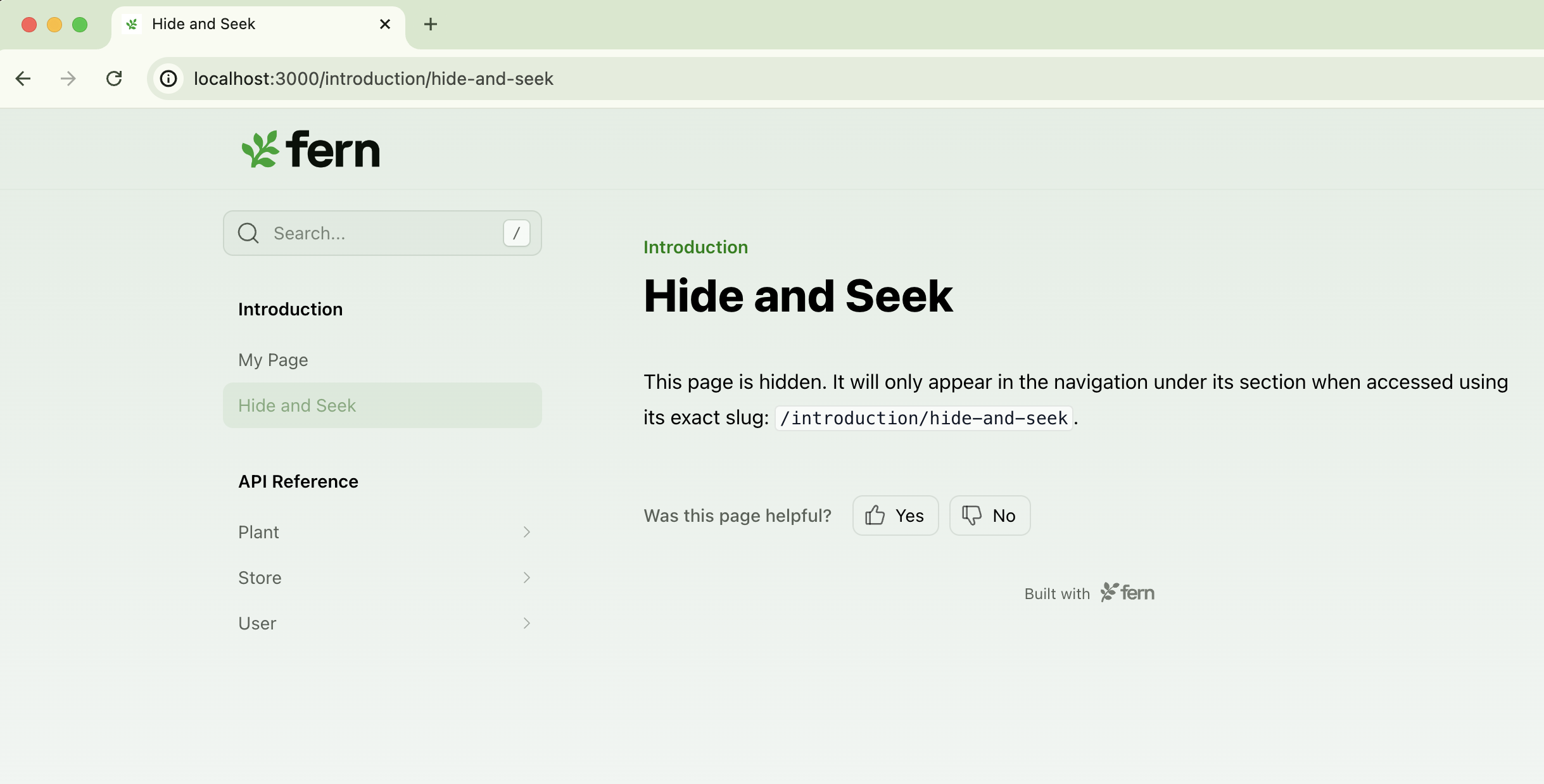Click the thumbs-down icon next to No

[x=971, y=515]
